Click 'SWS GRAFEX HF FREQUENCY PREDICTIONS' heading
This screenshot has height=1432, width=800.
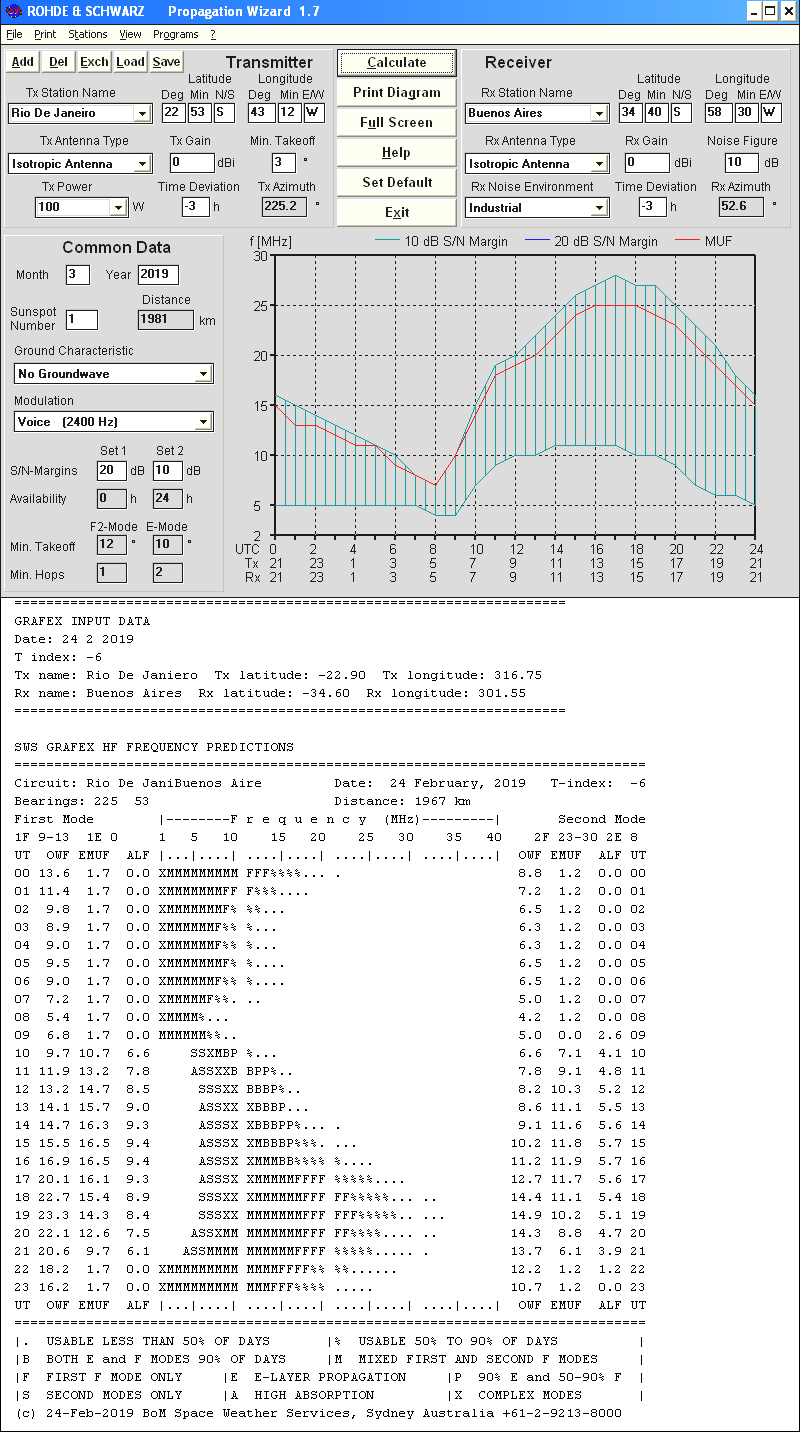point(154,747)
